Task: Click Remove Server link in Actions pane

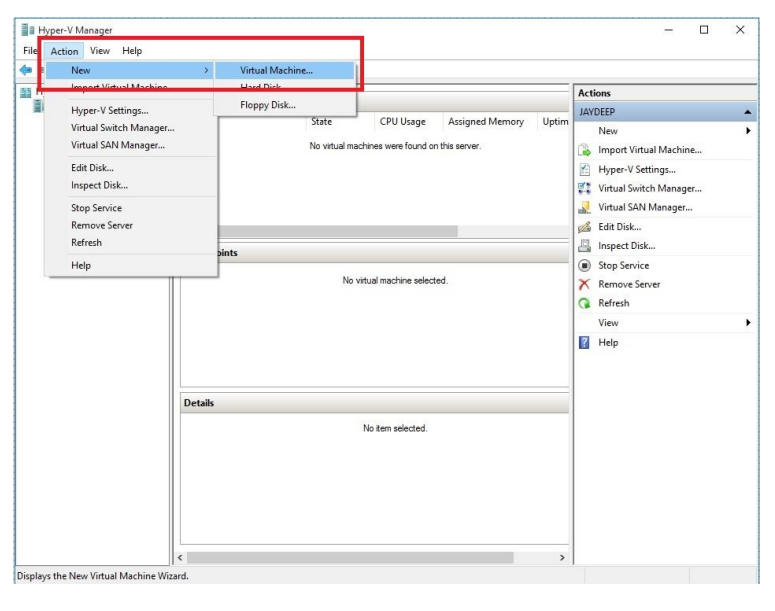Action: click(629, 284)
